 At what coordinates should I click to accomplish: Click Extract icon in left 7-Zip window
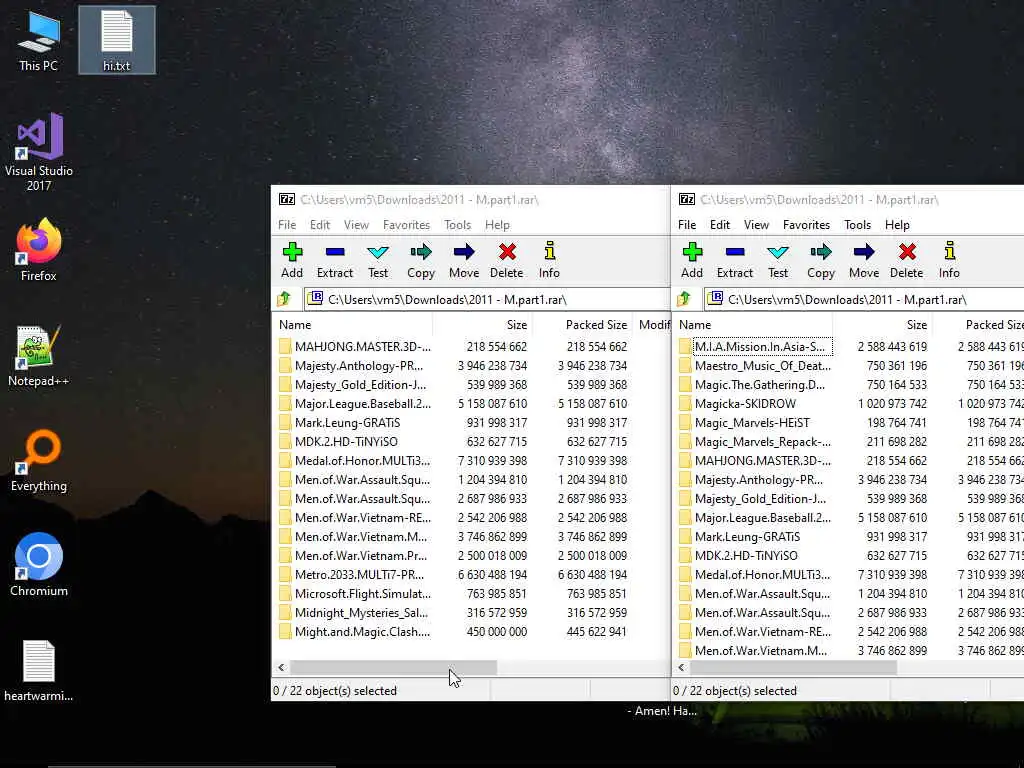[x=335, y=252]
